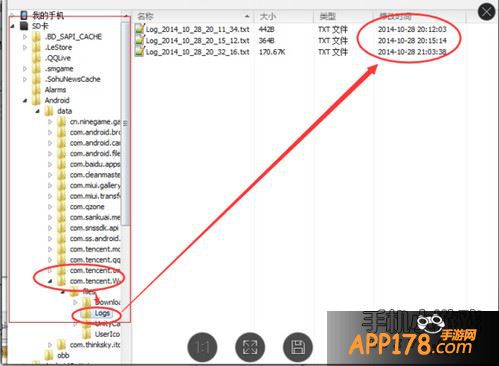Click the text file icon of Log_2014_10_28_20_32_16.txt

140,51
